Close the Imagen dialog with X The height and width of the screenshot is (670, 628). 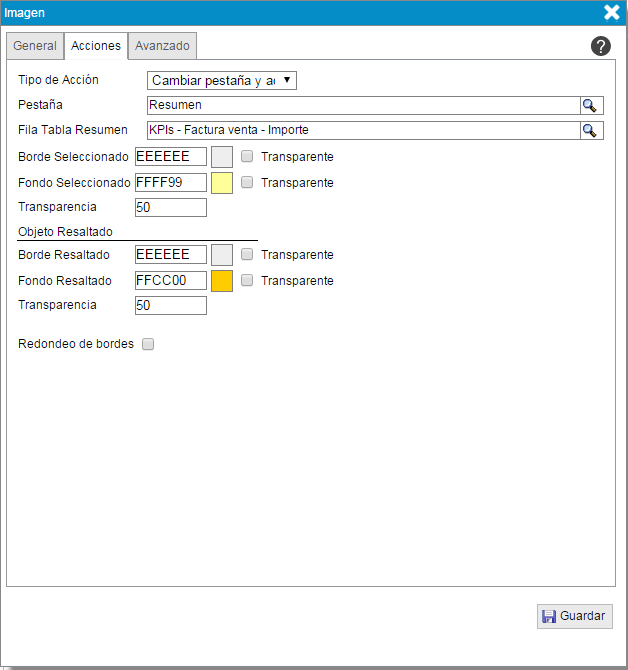pos(612,13)
